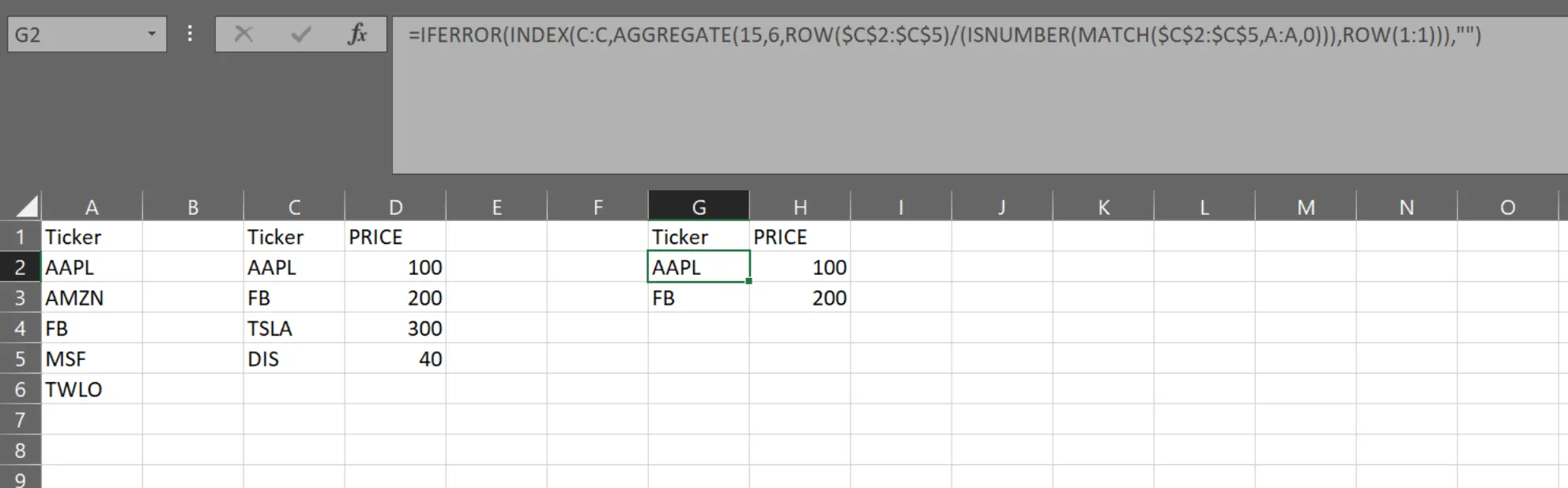Click the PRICE header cell in column D
This screenshot has width=1568, height=488.
pos(395,237)
